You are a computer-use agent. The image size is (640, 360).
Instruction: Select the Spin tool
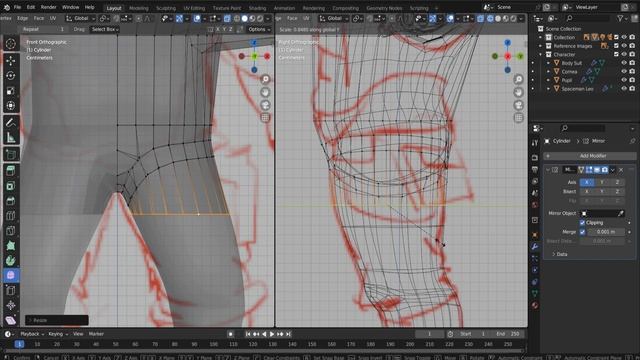[11, 260]
